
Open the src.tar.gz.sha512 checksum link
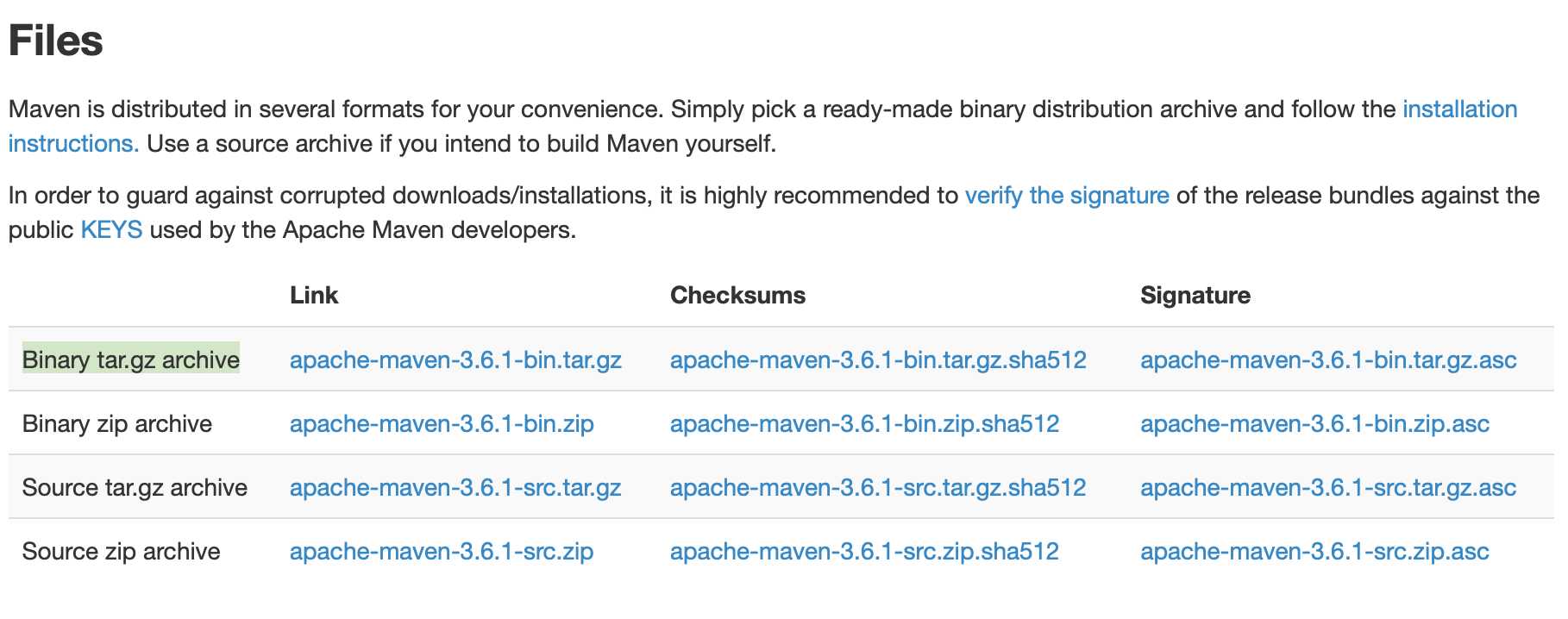(x=878, y=487)
